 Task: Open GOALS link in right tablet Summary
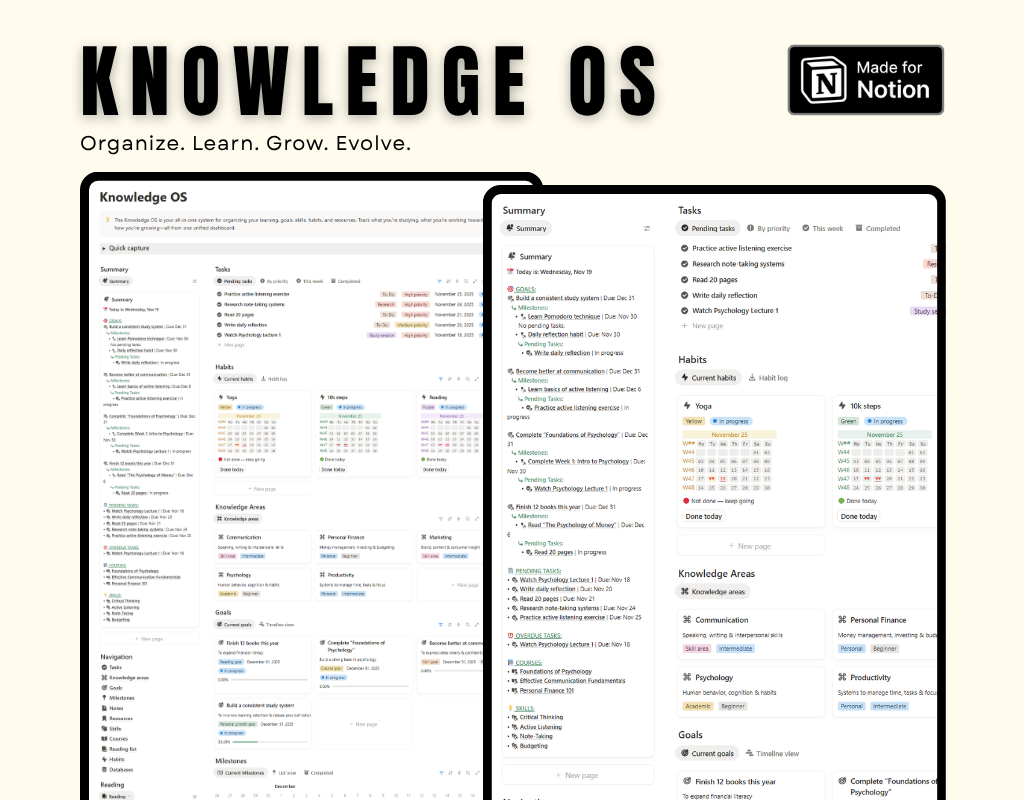tap(526, 289)
